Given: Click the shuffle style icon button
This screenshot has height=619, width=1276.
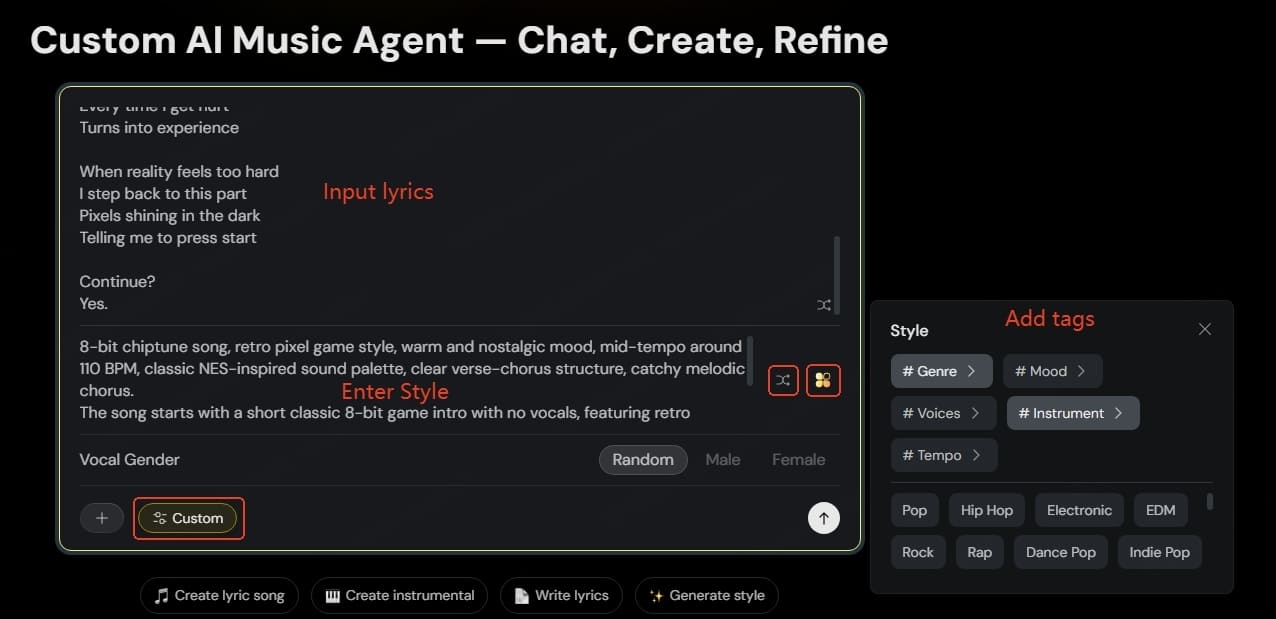Looking at the screenshot, I should (x=783, y=380).
